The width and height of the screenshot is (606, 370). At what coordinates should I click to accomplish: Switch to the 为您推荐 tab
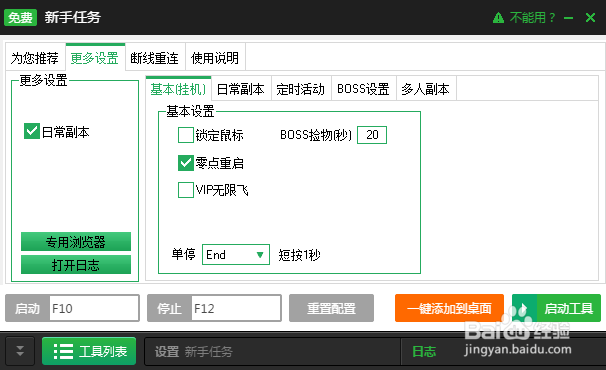click(35, 58)
